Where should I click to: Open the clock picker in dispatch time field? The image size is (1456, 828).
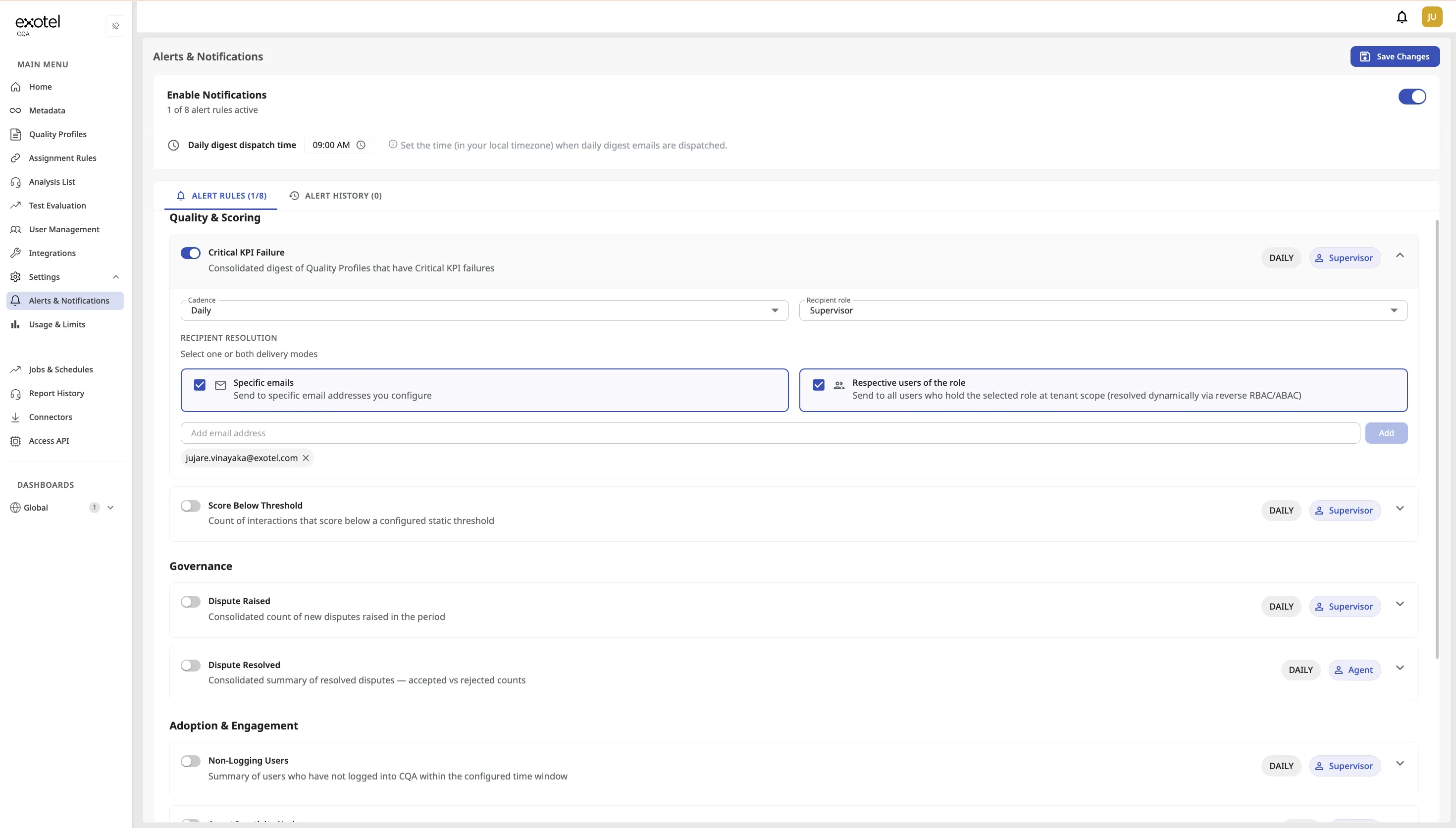click(361, 145)
